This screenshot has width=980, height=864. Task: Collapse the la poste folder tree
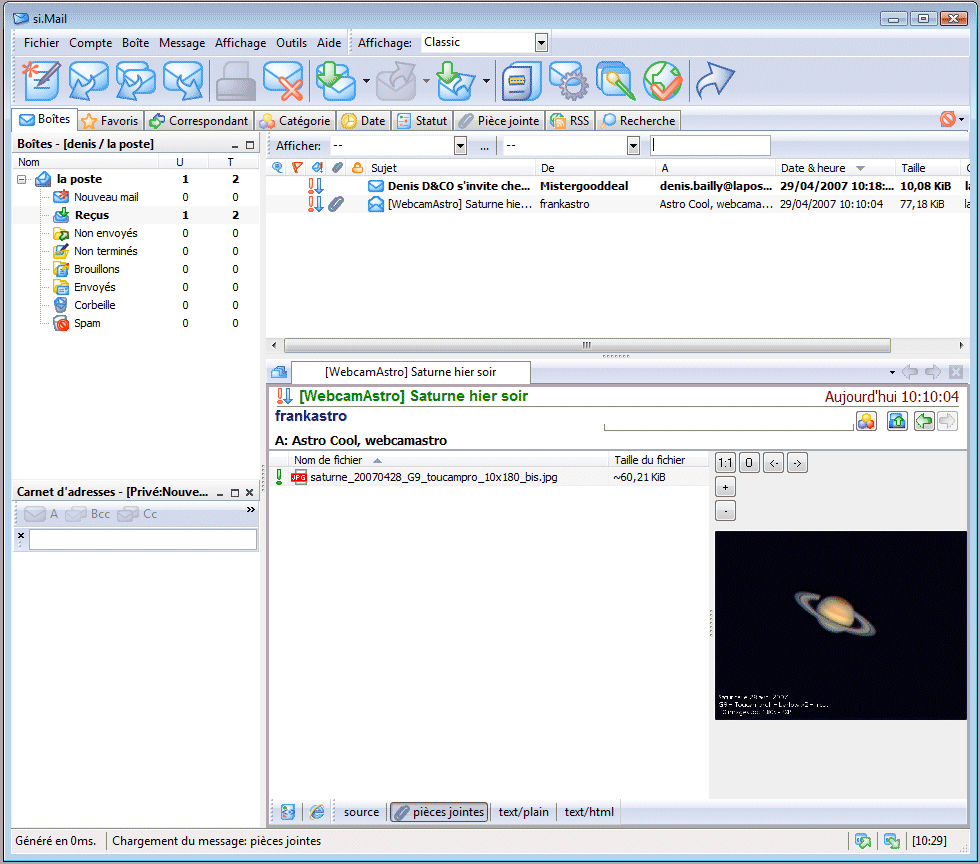pos(22,179)
